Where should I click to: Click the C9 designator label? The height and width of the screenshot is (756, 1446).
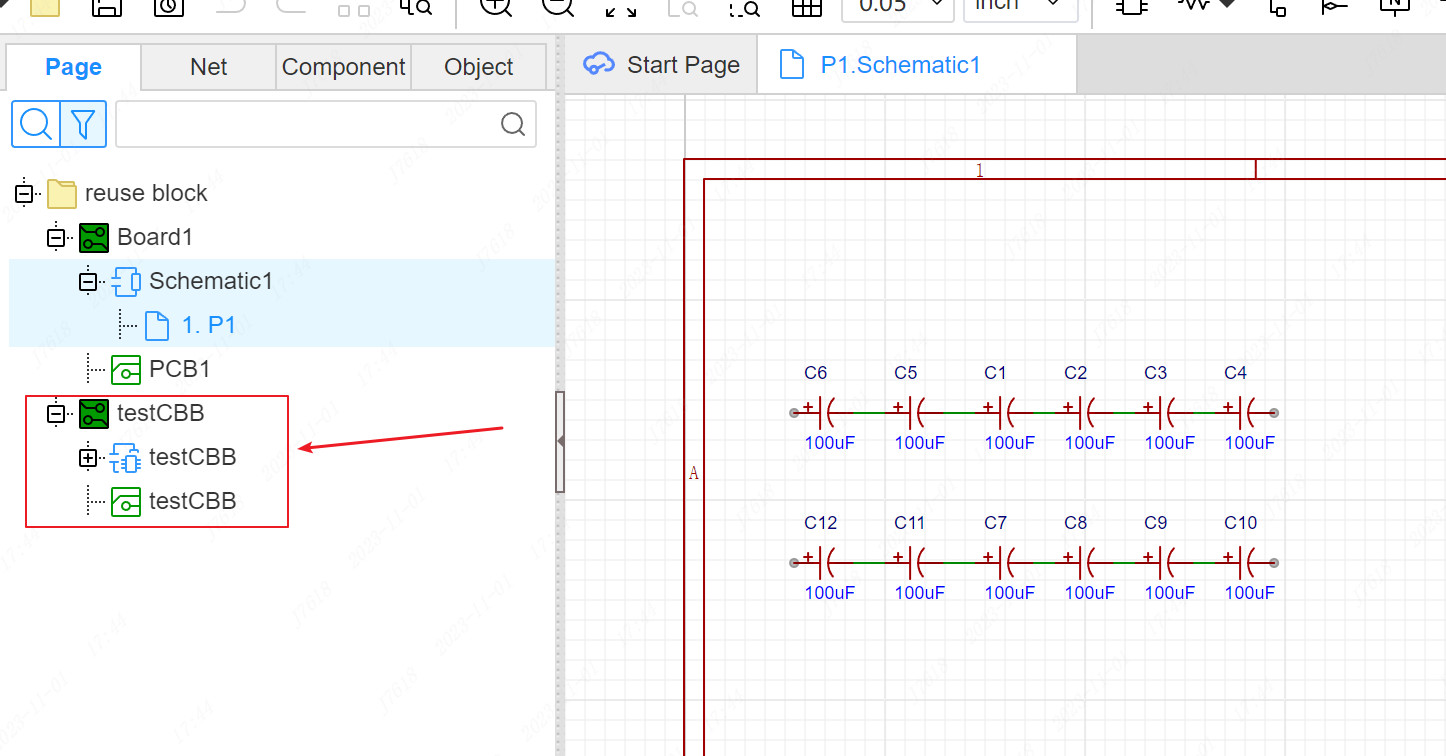pos(1156,523)
